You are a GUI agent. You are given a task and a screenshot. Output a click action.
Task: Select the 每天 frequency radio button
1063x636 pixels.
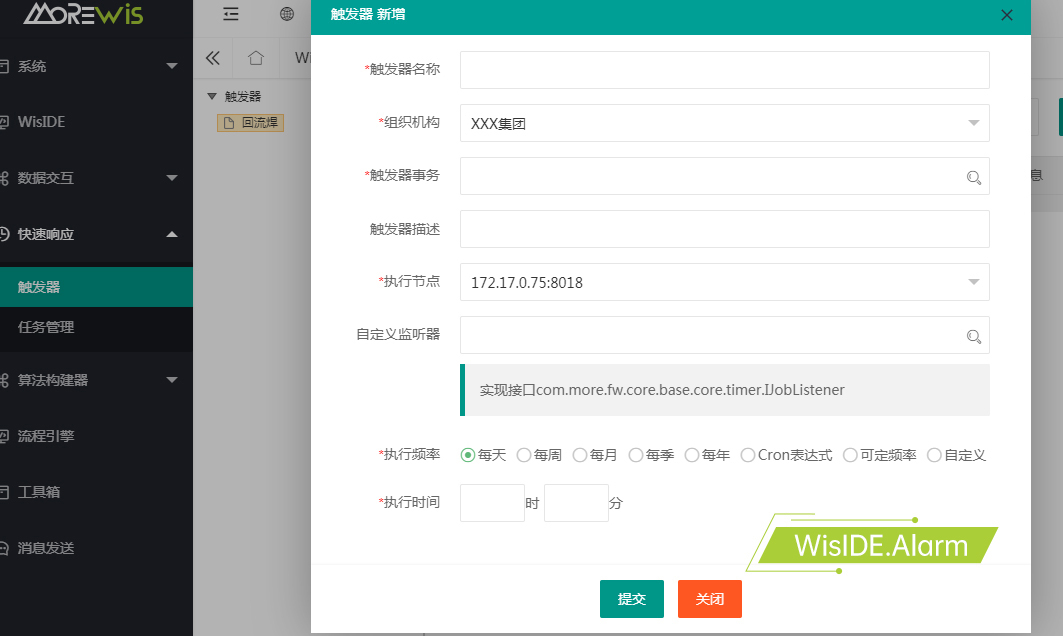tap(467, 455)
